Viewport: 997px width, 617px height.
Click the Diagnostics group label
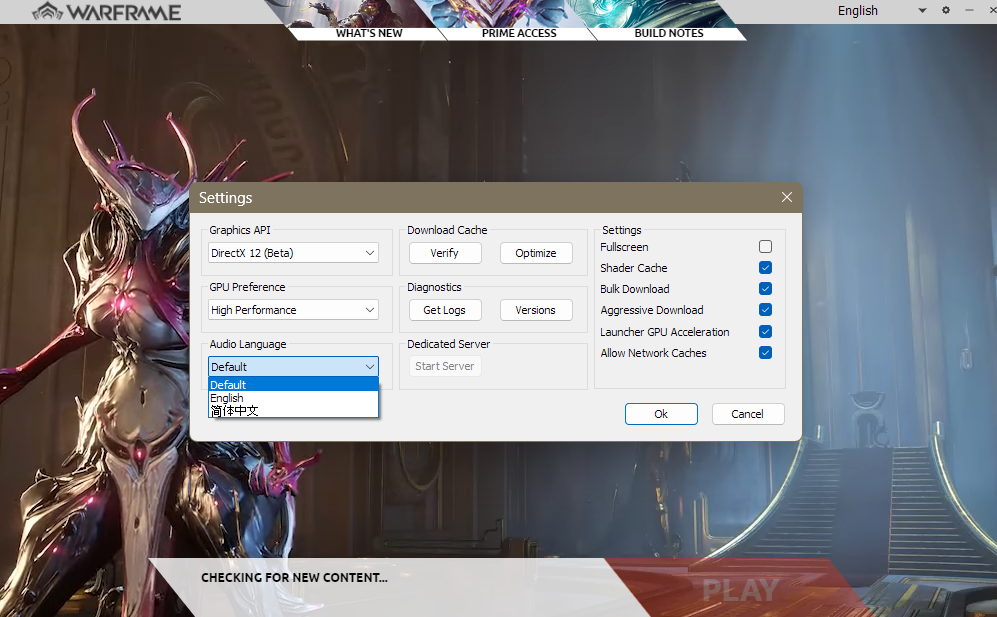[434, 287]
